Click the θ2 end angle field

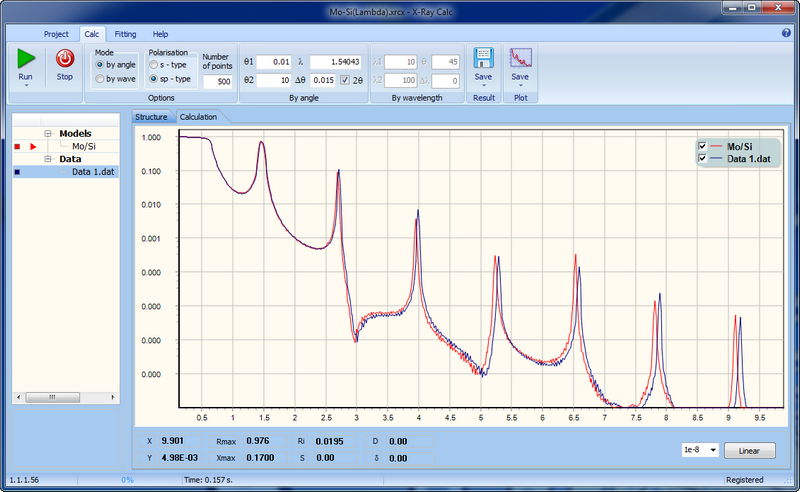pyautogui.click(x=273, y=80)
